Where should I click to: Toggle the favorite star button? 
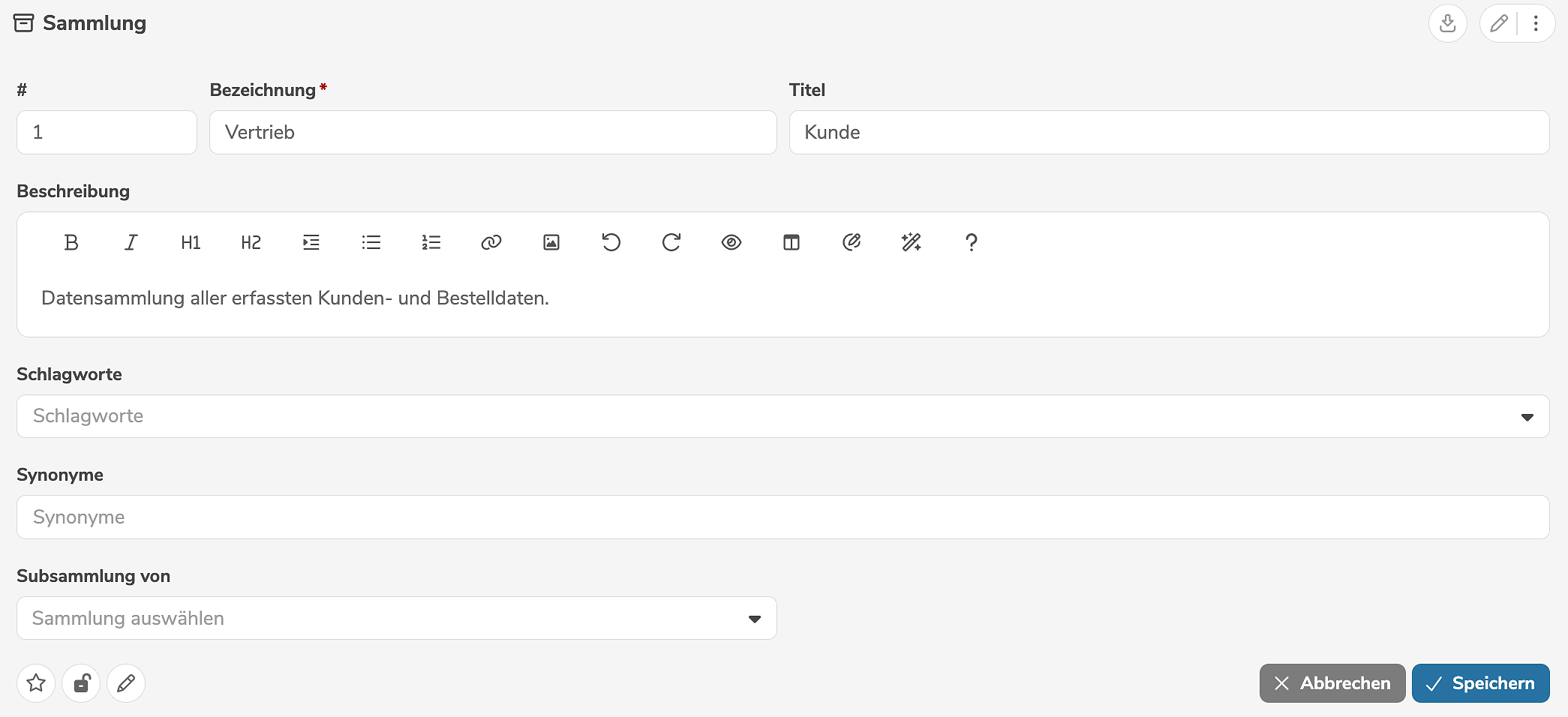tap(36, 683)
